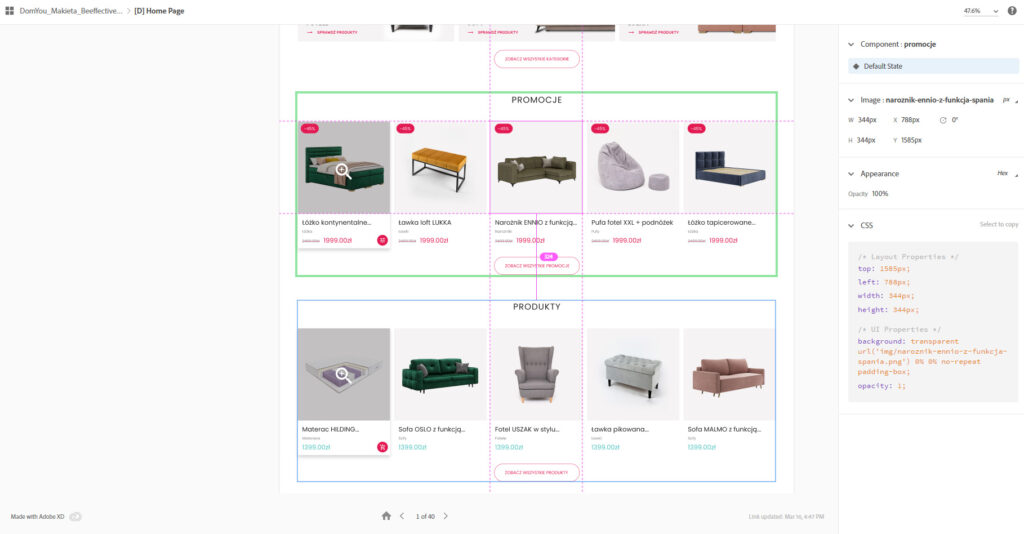Select the pink Sofa MALMO image
Viewport: 1024px width, 534px height.
point(729,374)
